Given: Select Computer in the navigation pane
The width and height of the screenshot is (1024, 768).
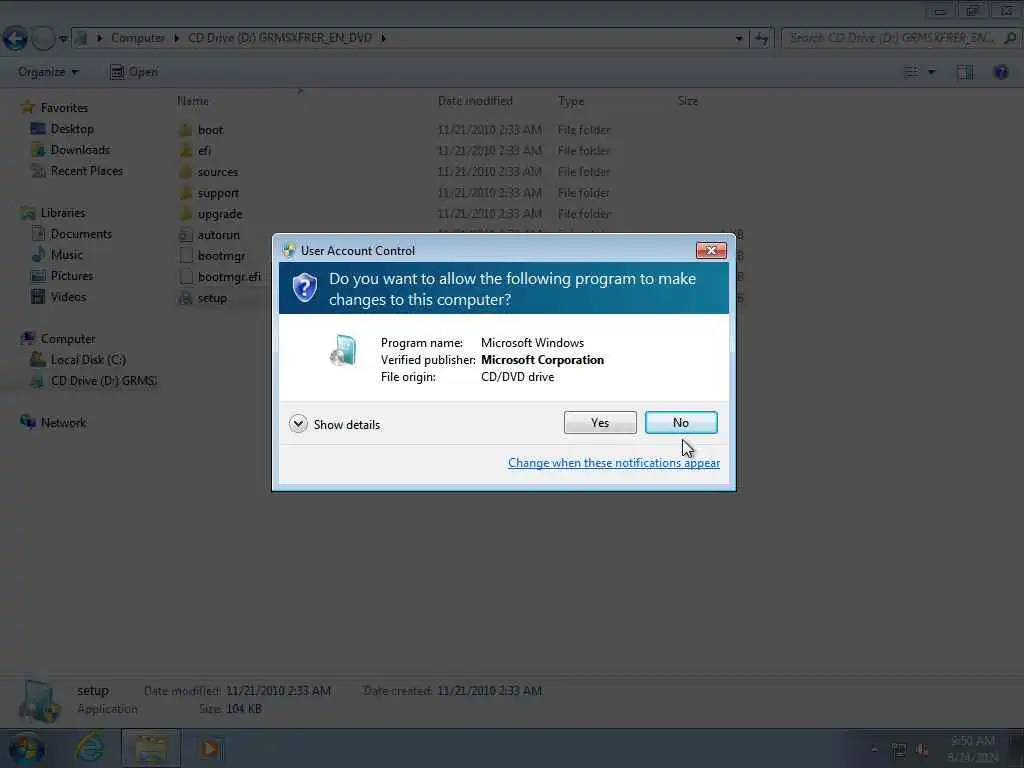Looking at the screenshot, I should 68,338.
